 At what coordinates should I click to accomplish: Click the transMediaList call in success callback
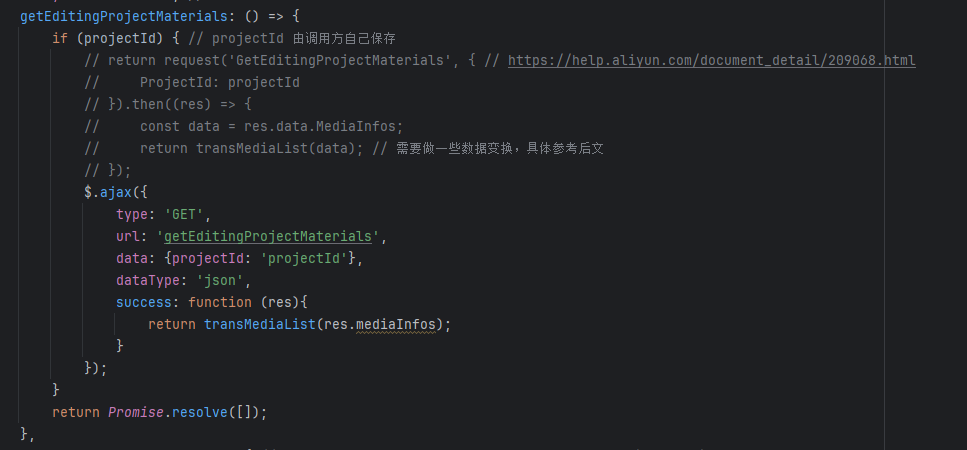[260, 324]
